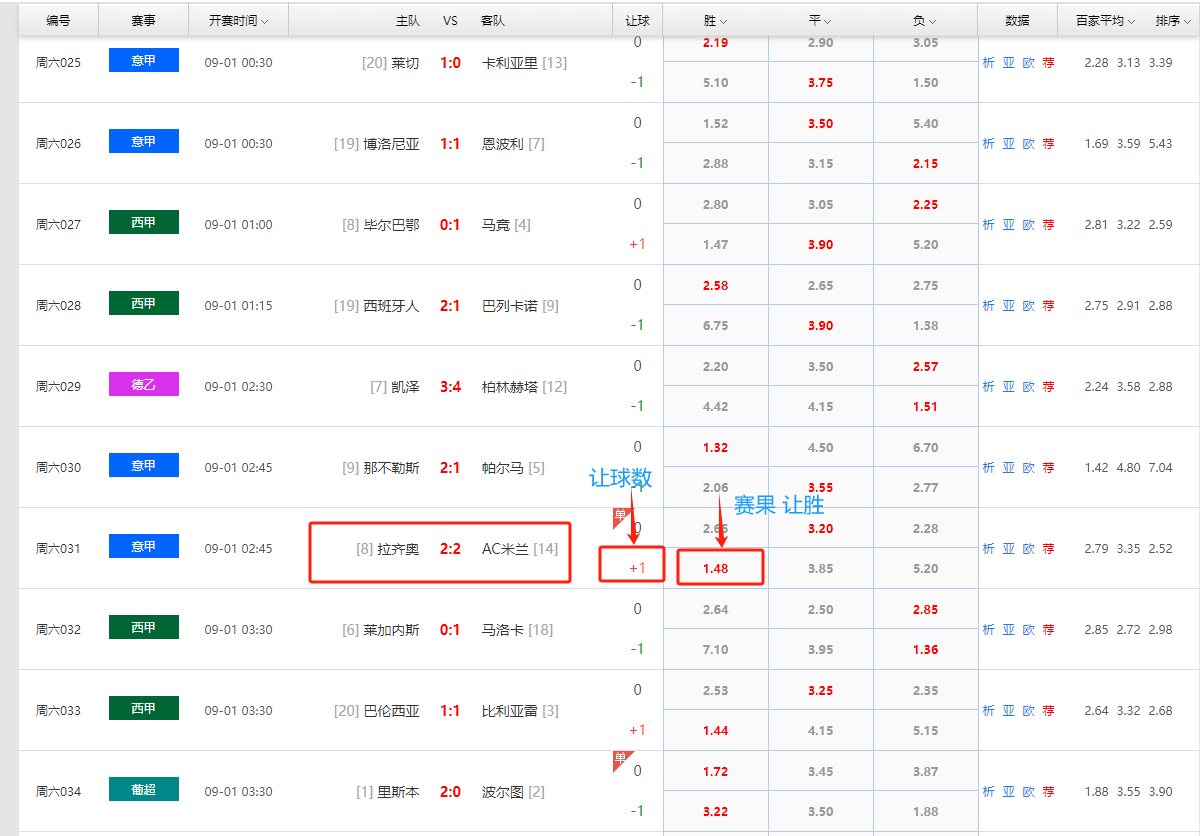Open 荐 recommendation link for 周六028

coord(1048,305)
